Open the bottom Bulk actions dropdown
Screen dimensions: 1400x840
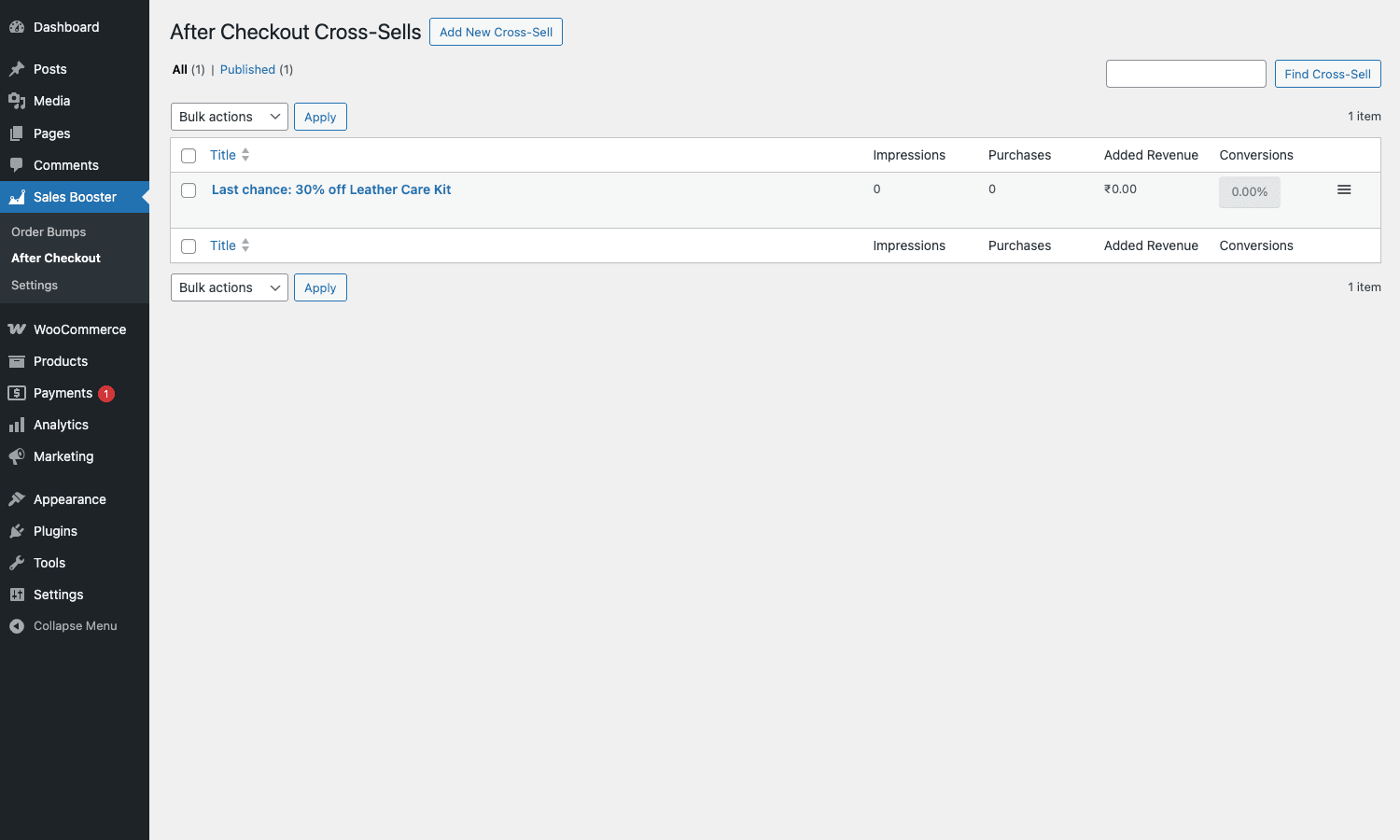click(230, 287)
